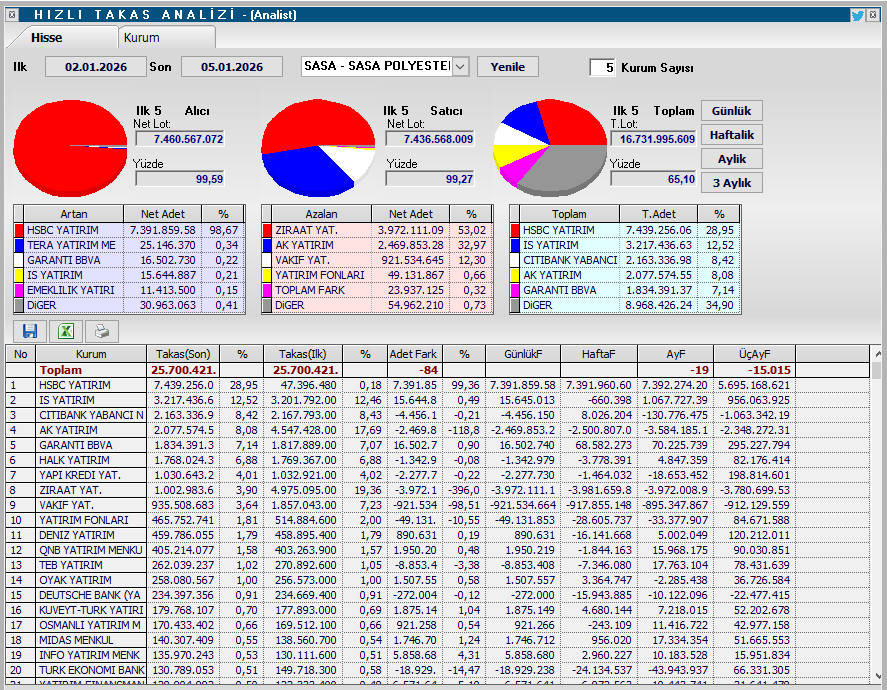Open the SASA stock selection dropdown
This screenshot has height=690, width=887.
[x=460, y=67]
